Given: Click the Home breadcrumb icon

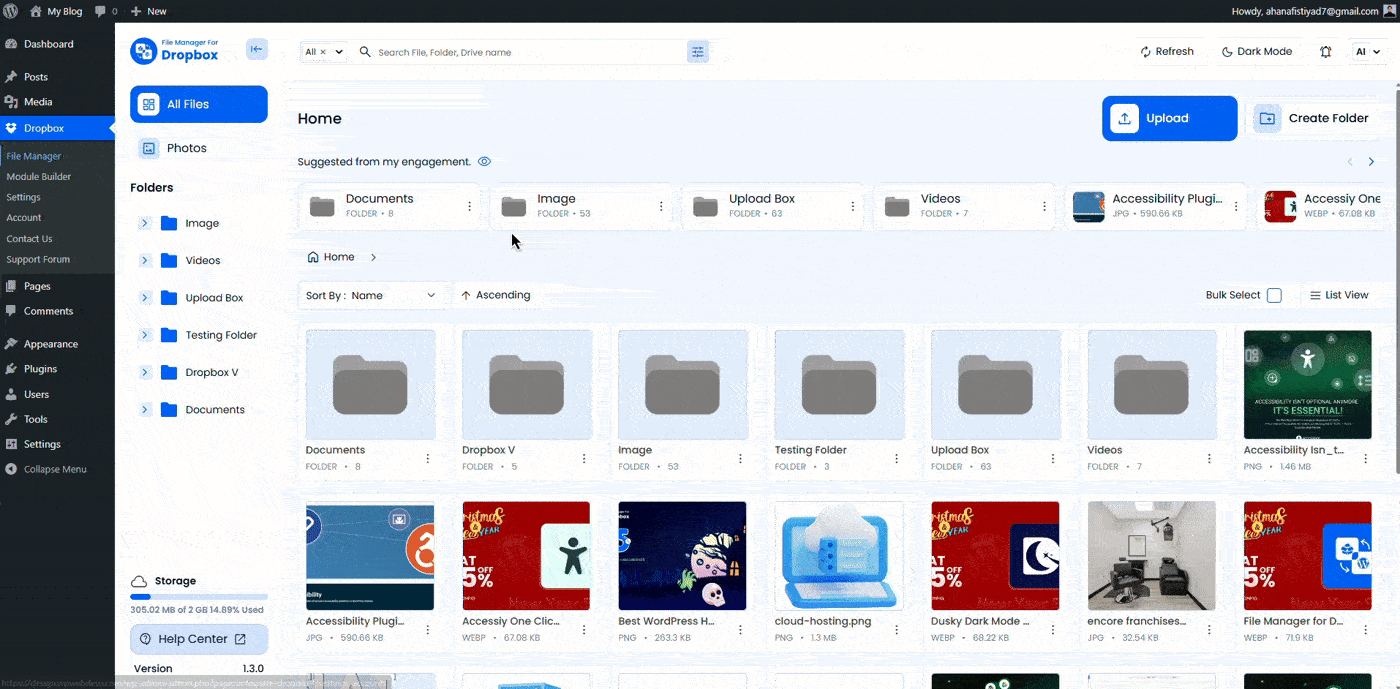Looking at the screenshot, I should pyautogui.click(x=313, y=257).
